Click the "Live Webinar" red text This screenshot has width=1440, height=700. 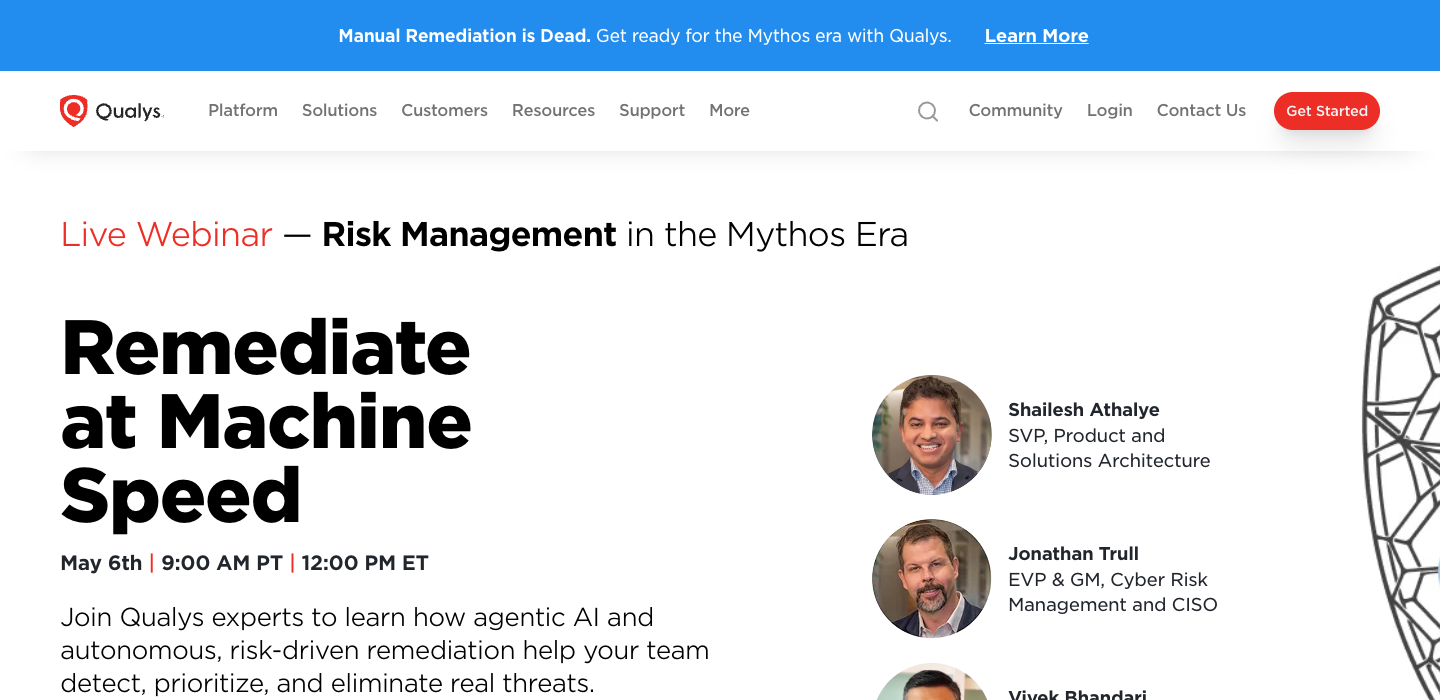coord(167,235)
